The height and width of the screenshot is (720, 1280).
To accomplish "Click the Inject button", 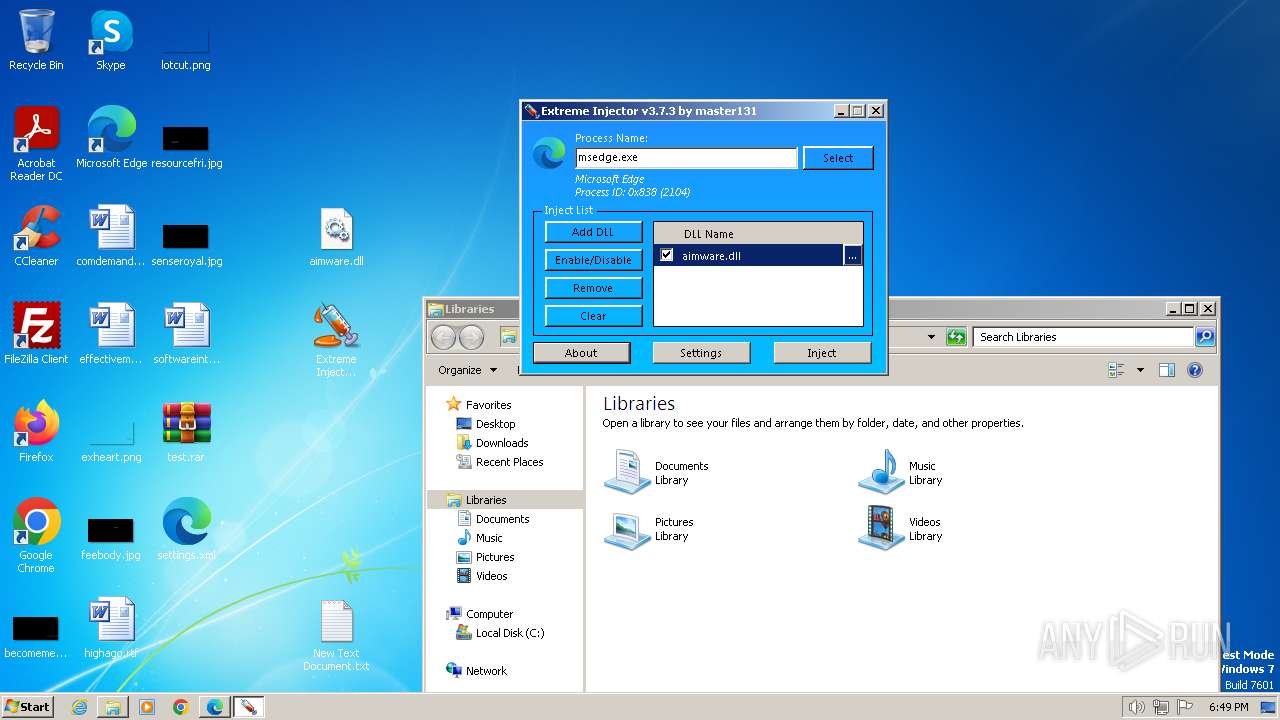I will (822, 353).
